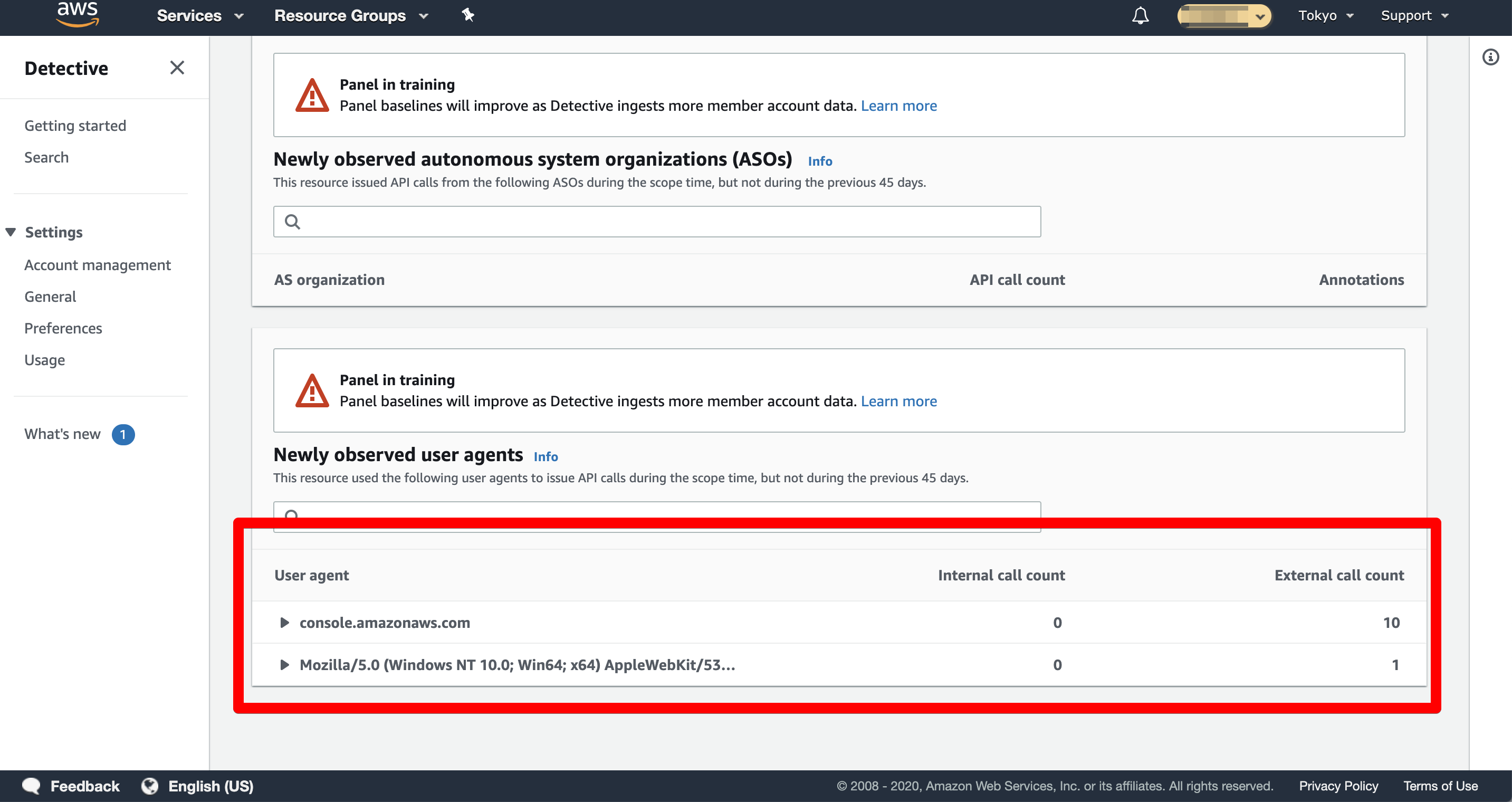Open the Privacy Policy link

click(x=1338, y=786)
